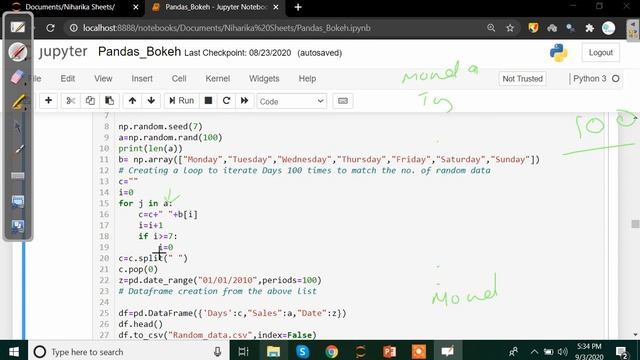640x360 pixels.
Task: Open the browser extensions puzzle icon
Action: click(x=589, y=28)
